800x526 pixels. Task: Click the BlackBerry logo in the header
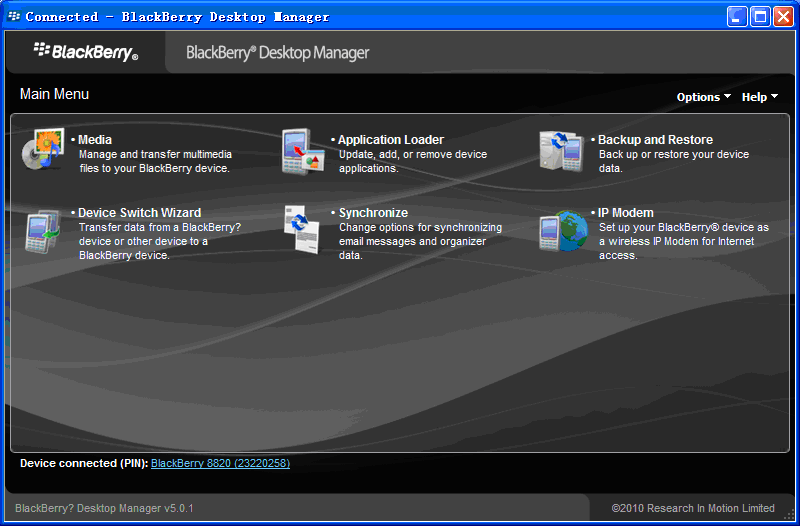pos(86,52)
